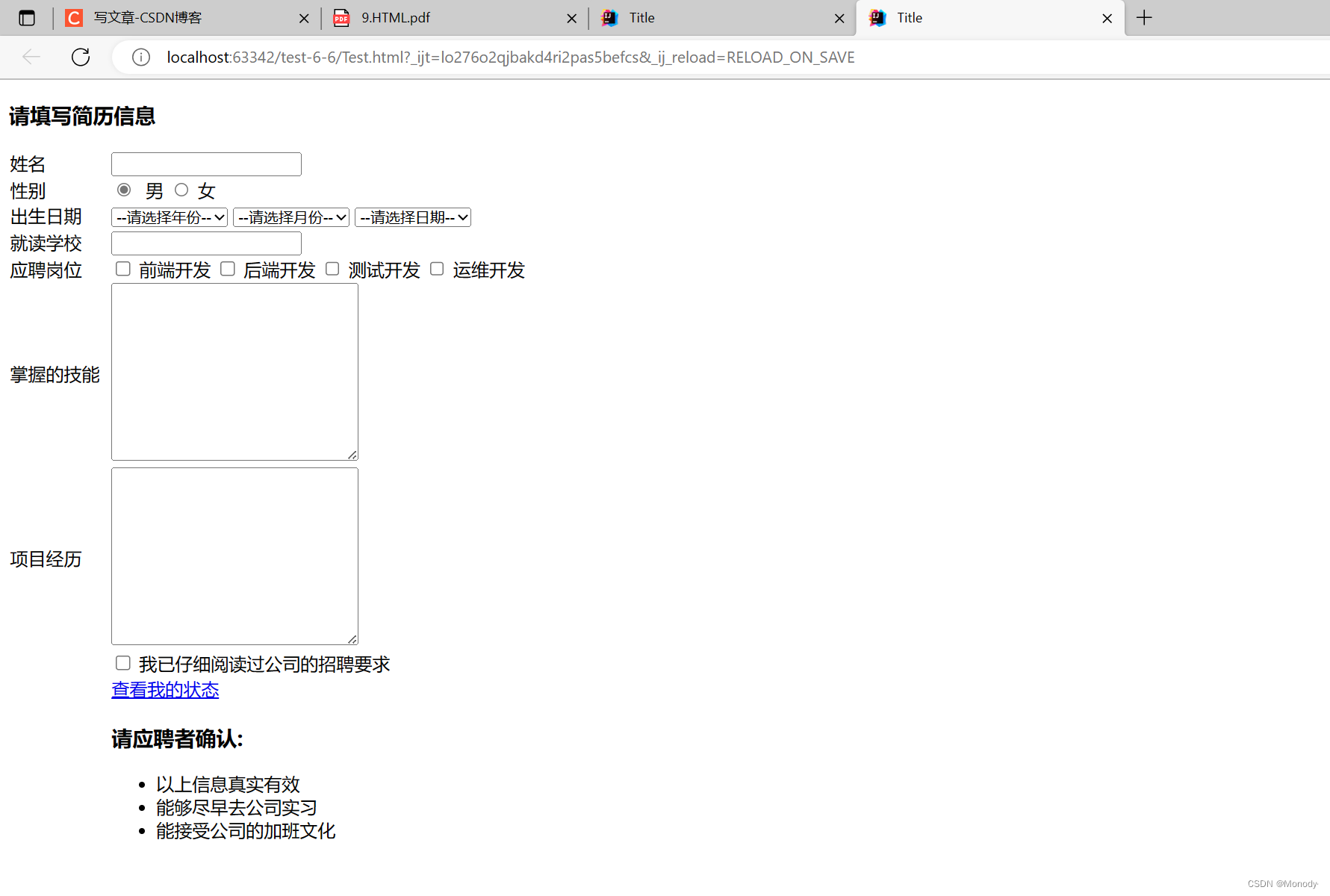The image size is (1330, 896).
Task: Click the 请应聘者确认 heading
Action: [x=178, y=739]
